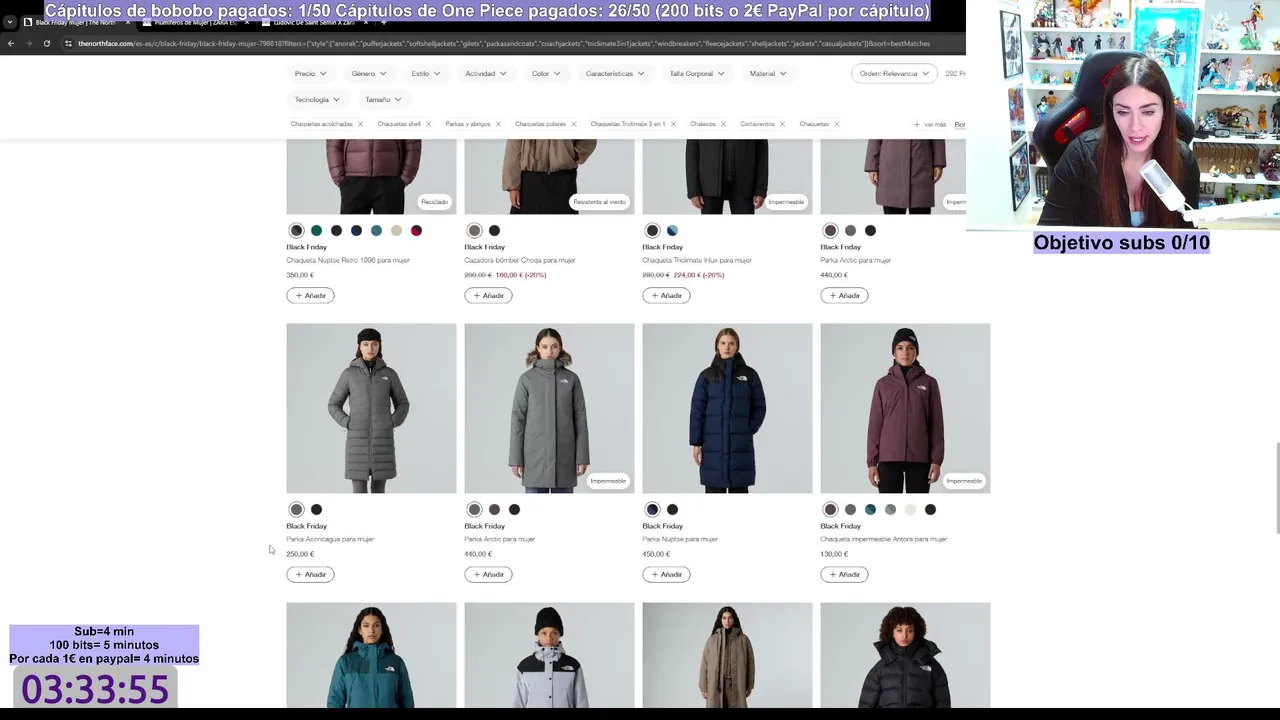Expand the Precio filter dropdown
1280x720 pixels.
click(310, 73)
